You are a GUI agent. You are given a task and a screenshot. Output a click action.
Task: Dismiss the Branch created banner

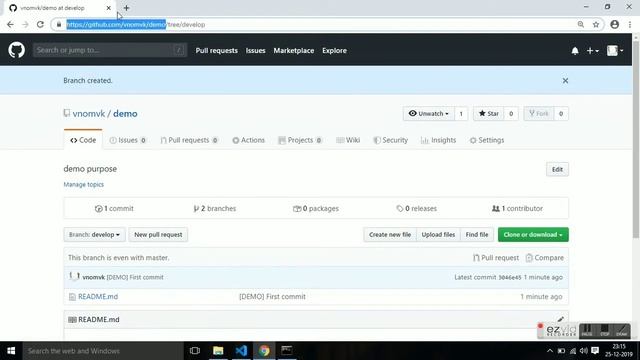565,80
